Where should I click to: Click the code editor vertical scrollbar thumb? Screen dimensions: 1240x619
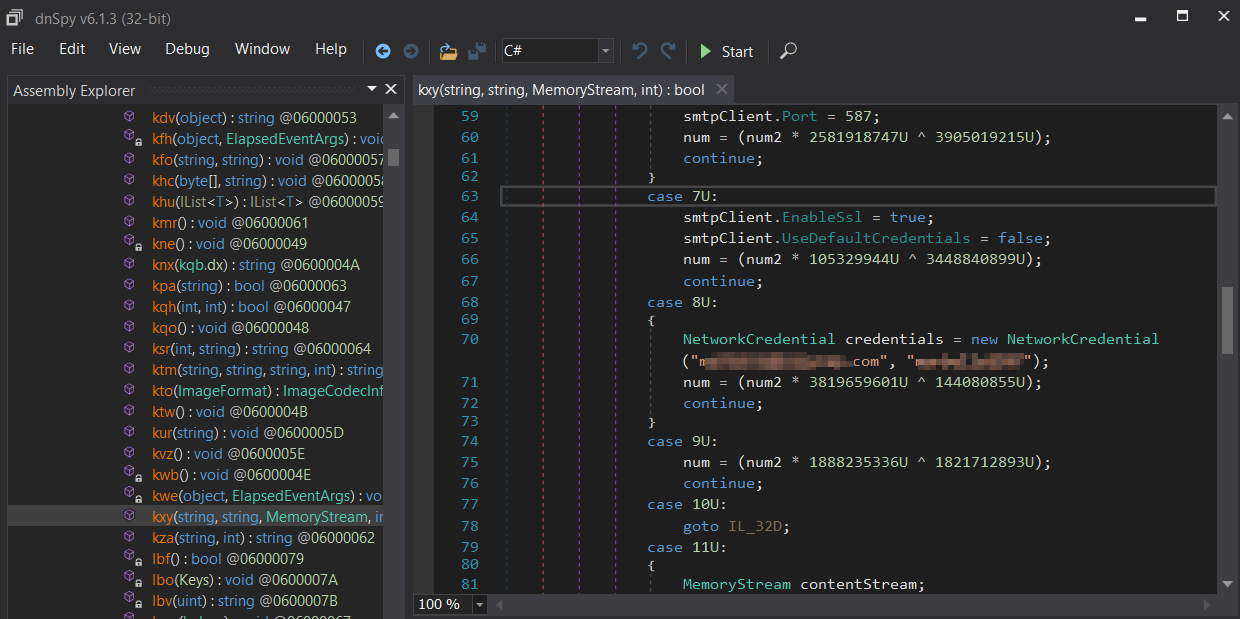point(1227,320)
